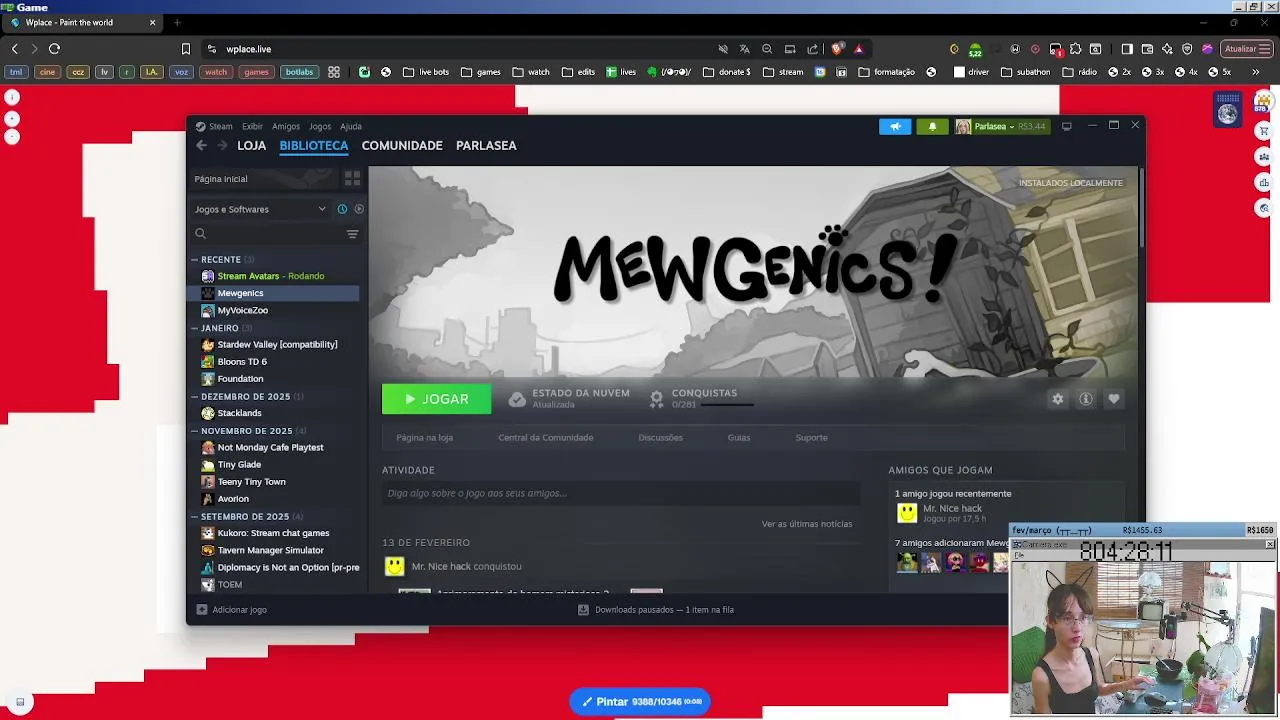Image resolution: width=1280 pixels, height=720 pixels.
Task: Click the Pintar button on Wplace
Action: tap(640, 701)
